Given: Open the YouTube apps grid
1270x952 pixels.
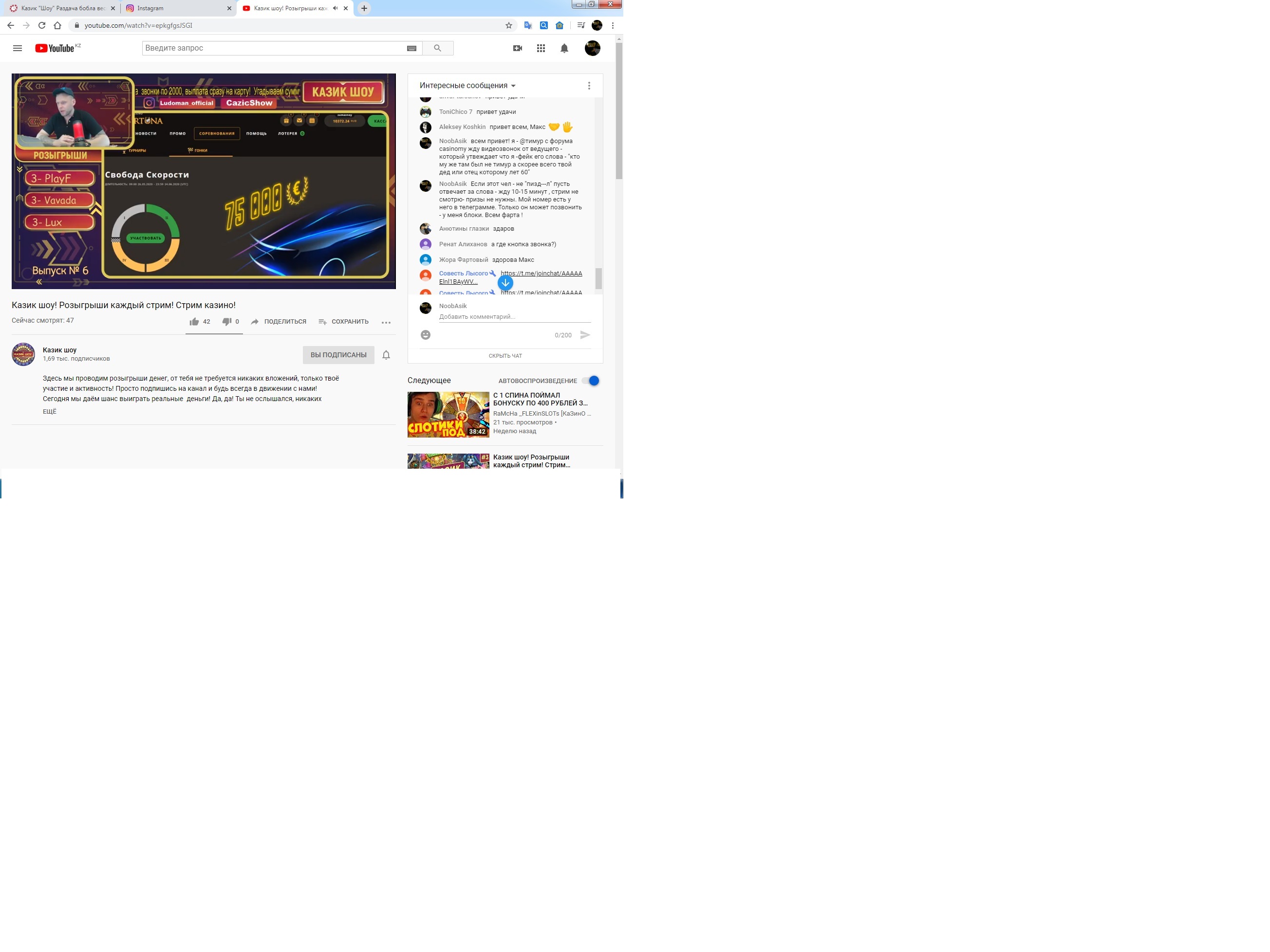Looking at the screenshot, I should click(x=541, y=48).
